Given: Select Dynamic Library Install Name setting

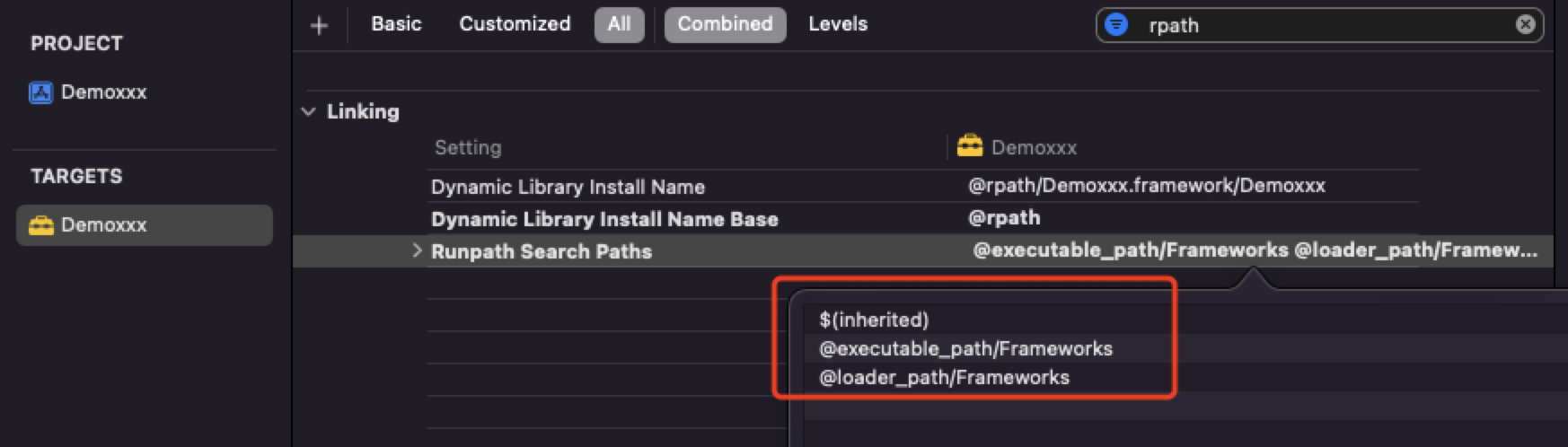Looking at the screenshot, I should pyautogui.click(x=568, y=187).
